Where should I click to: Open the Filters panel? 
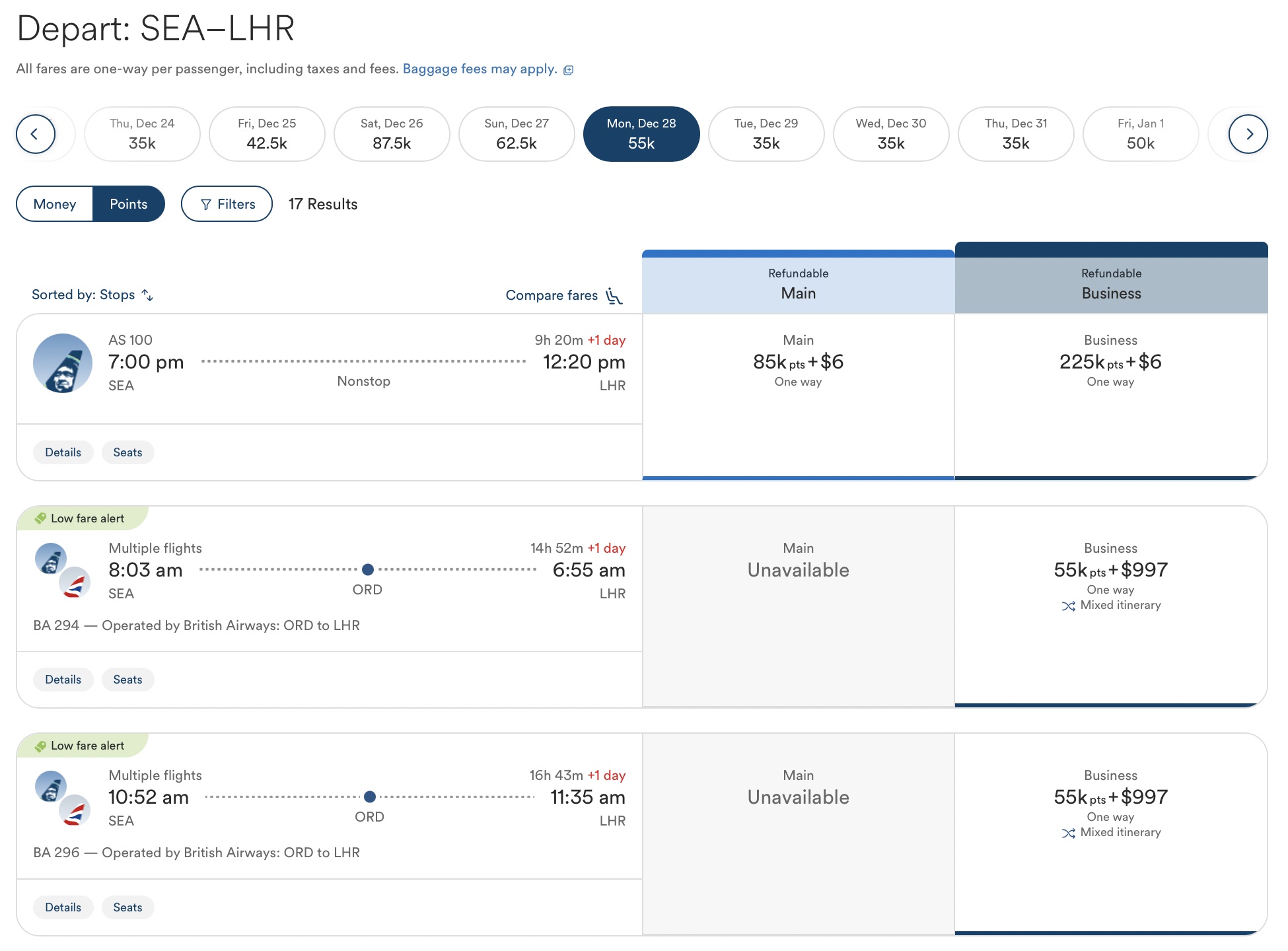point(227,203)
